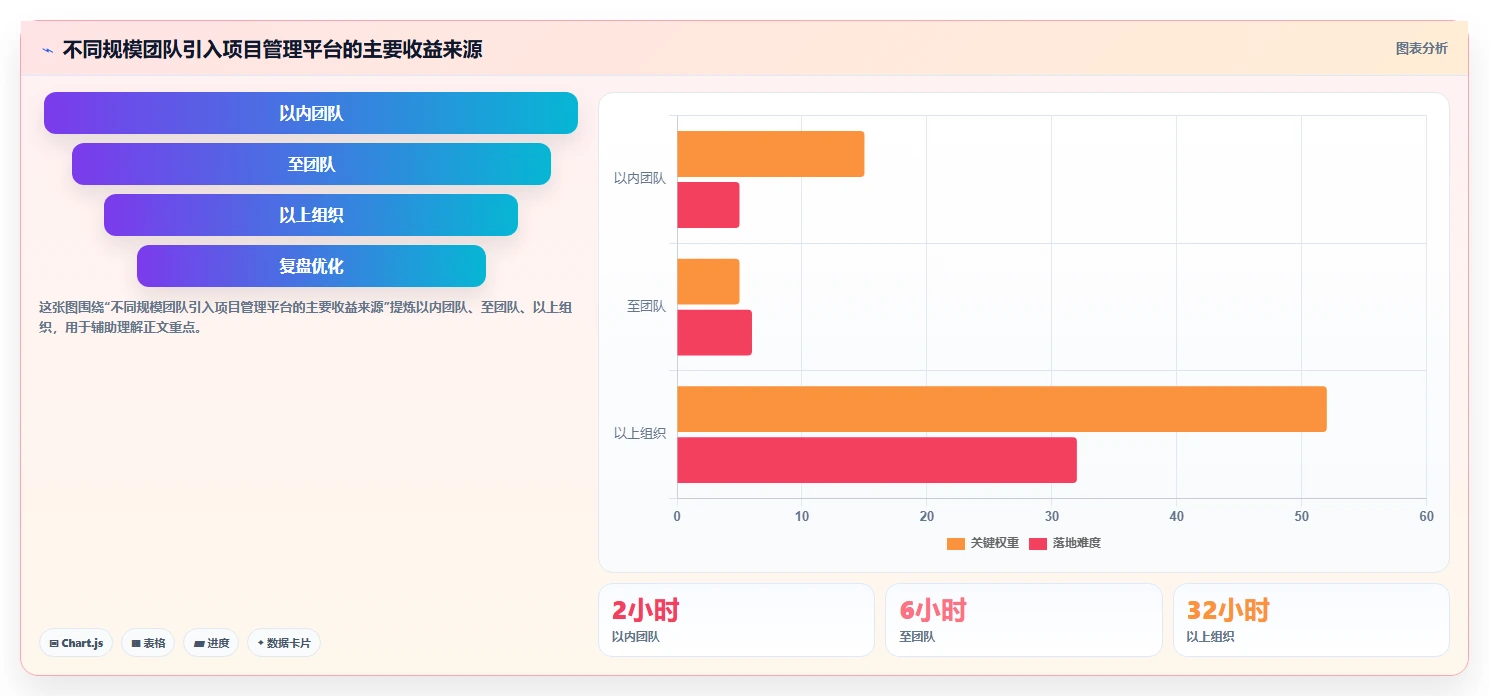Click the red 以上组织 chart bar
The image size is (1489, 696).
877,460
